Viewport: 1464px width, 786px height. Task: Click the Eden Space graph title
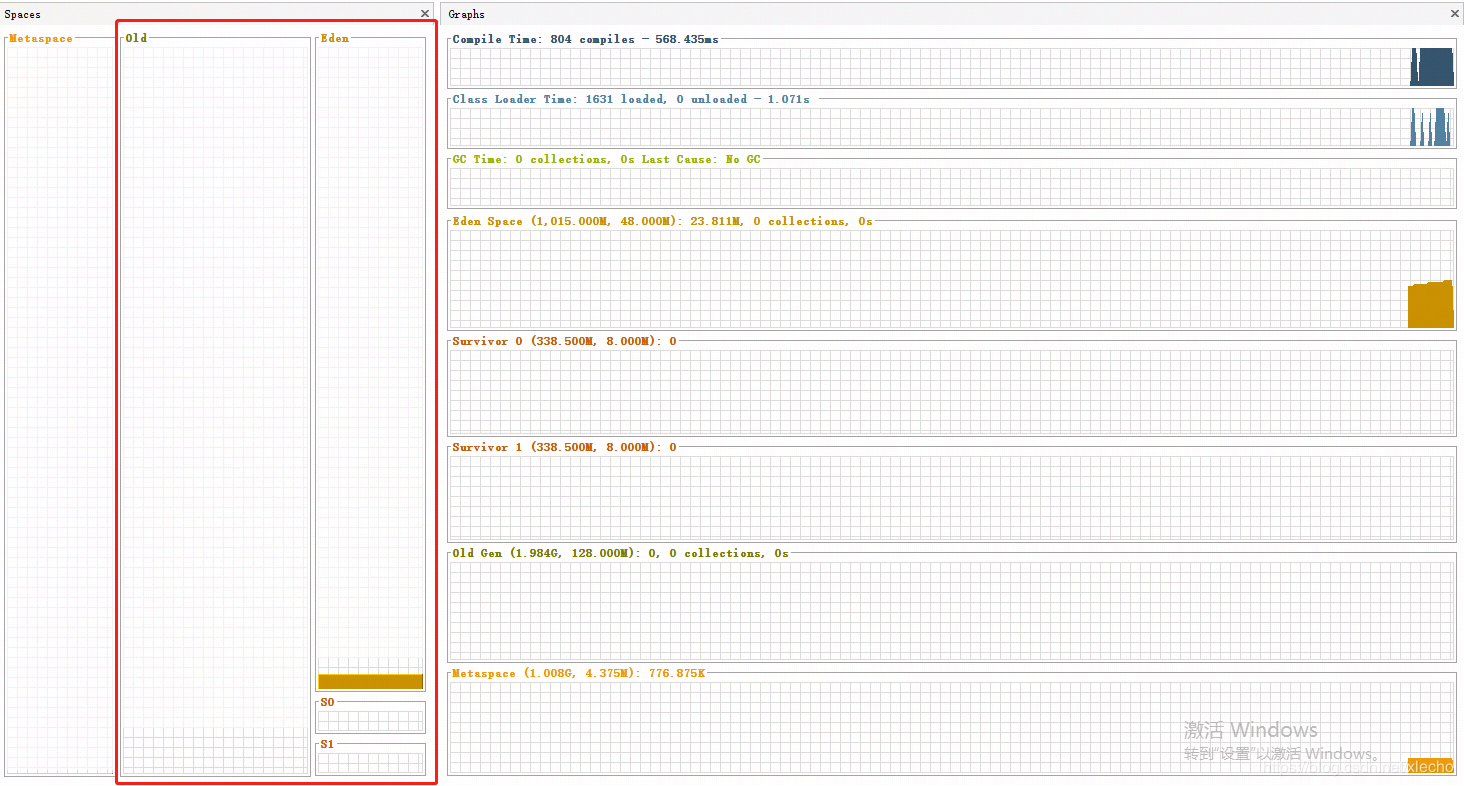[x=662, y=221]
